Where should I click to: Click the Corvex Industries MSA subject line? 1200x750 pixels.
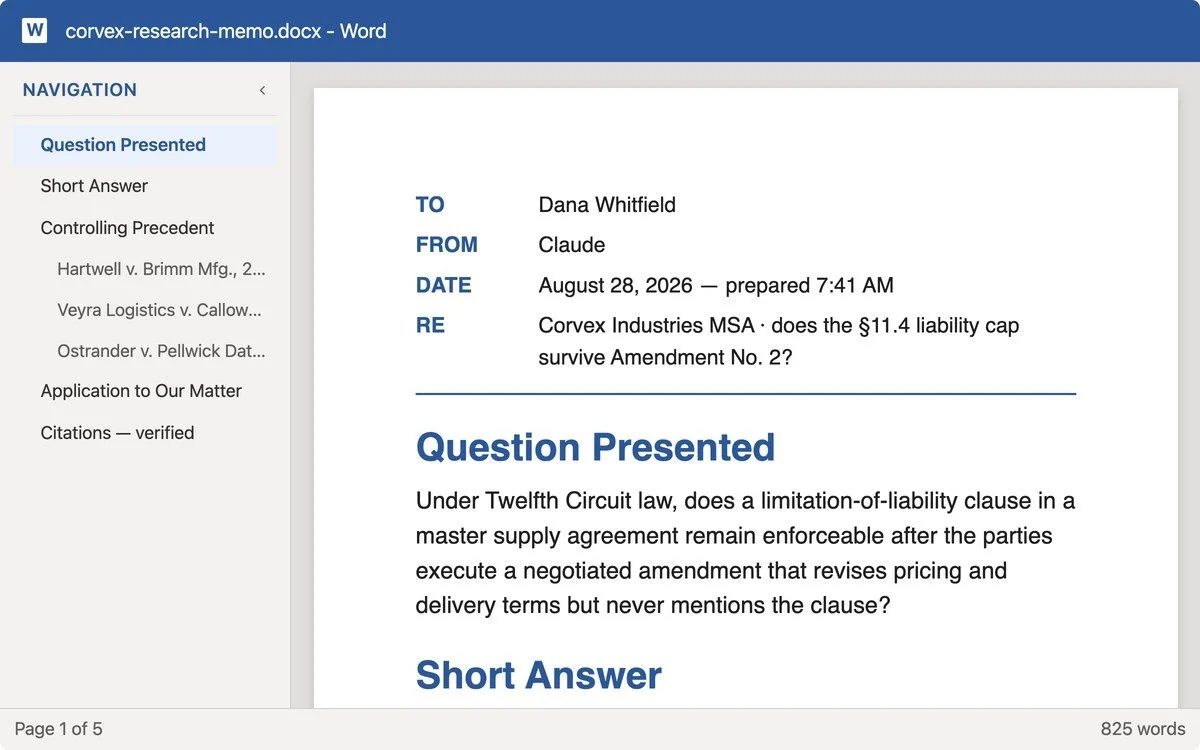779,341
